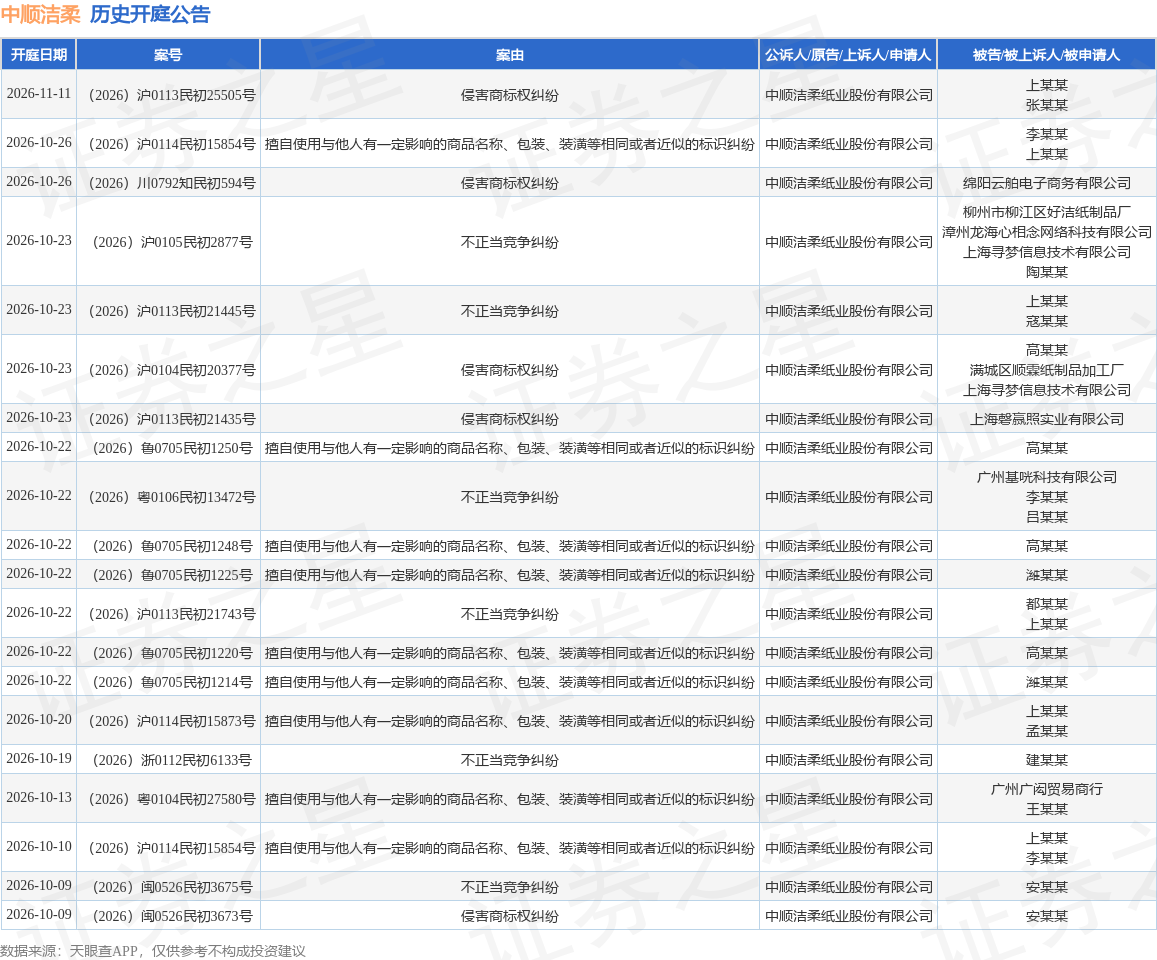This screenshot has height=960, width=1157.
Task: Select the 历史开庭公告 heading
Action: coord(151,14)
